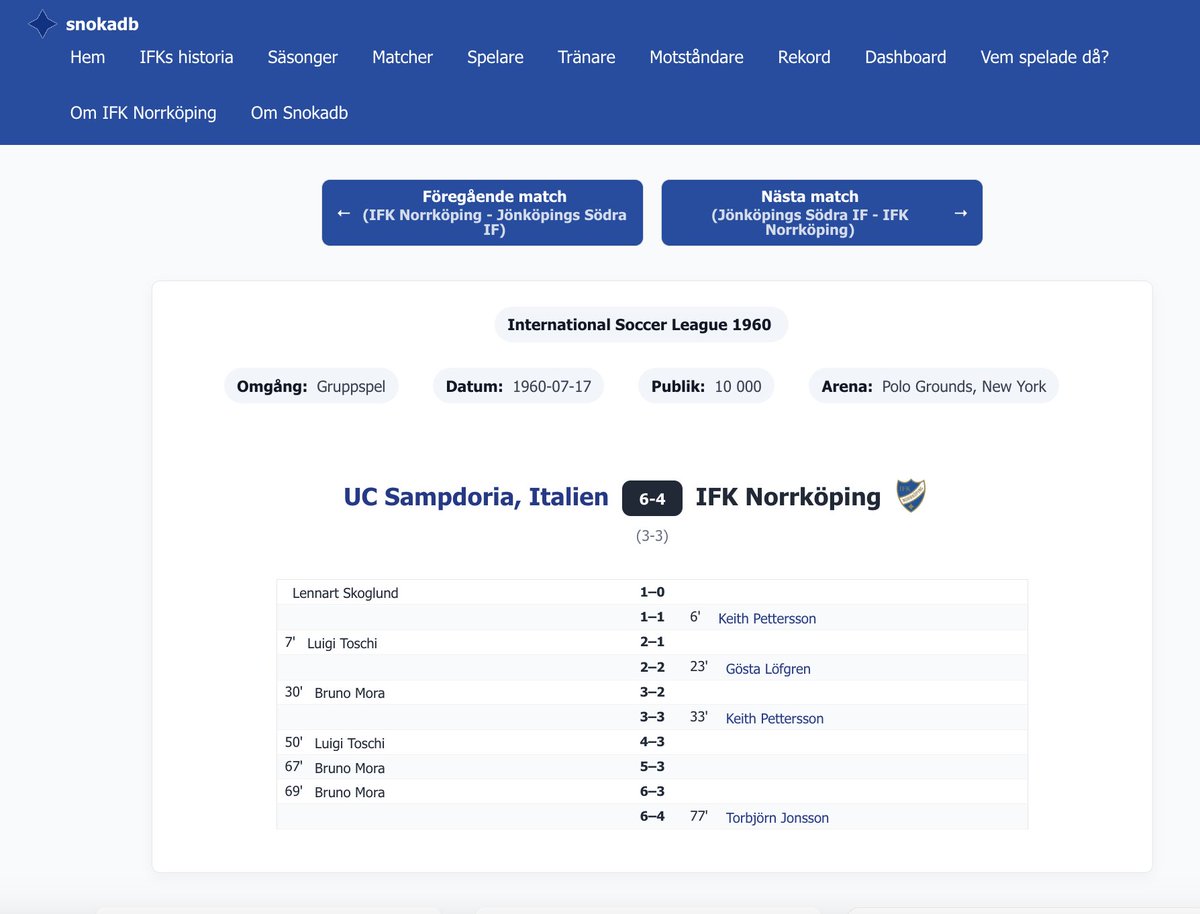This screenshot has height=914, width=1200.
Task: Open the Matcher page
Action: [x=403, y=57]
